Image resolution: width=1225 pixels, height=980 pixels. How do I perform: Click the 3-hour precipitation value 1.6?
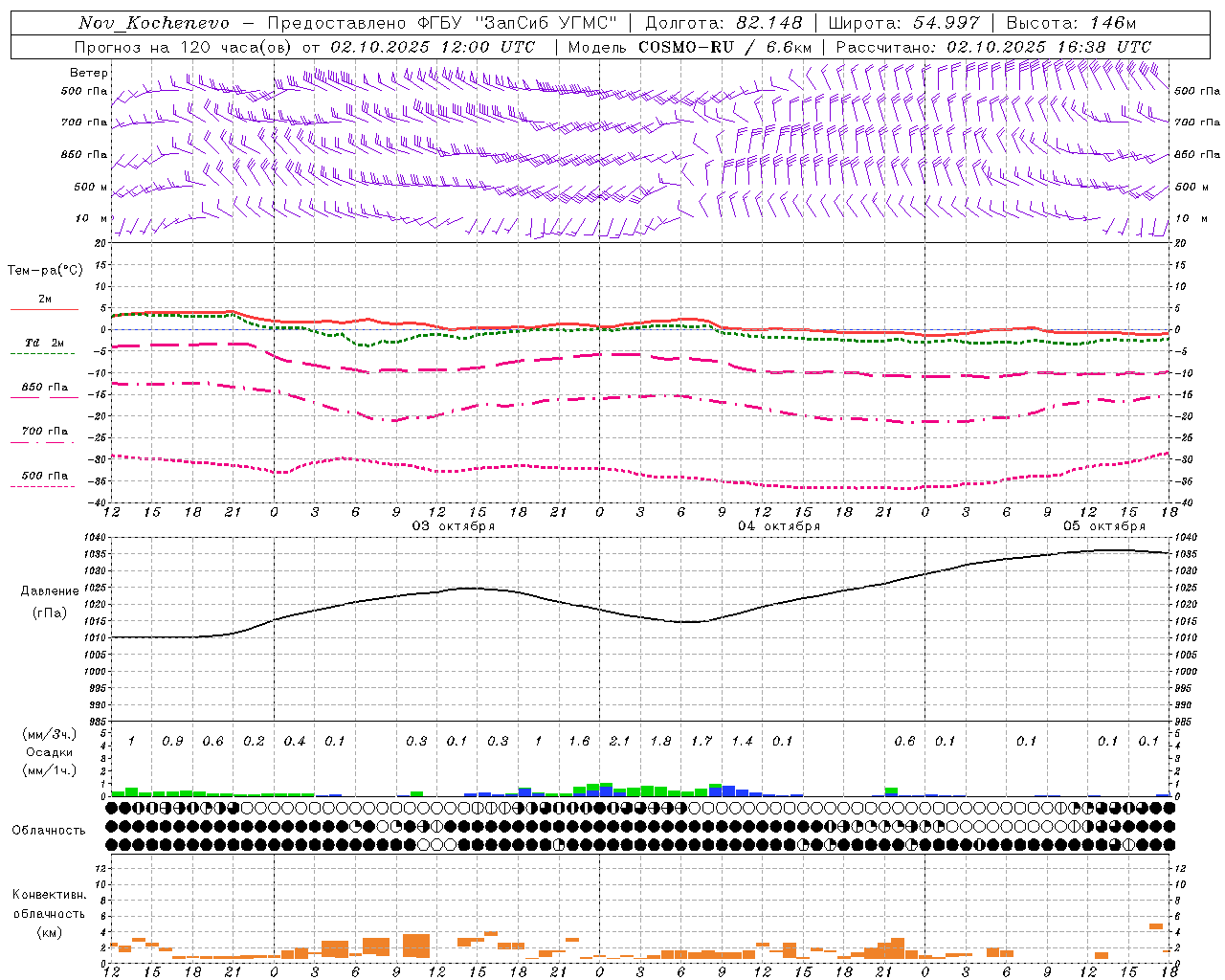pos(579,742)
